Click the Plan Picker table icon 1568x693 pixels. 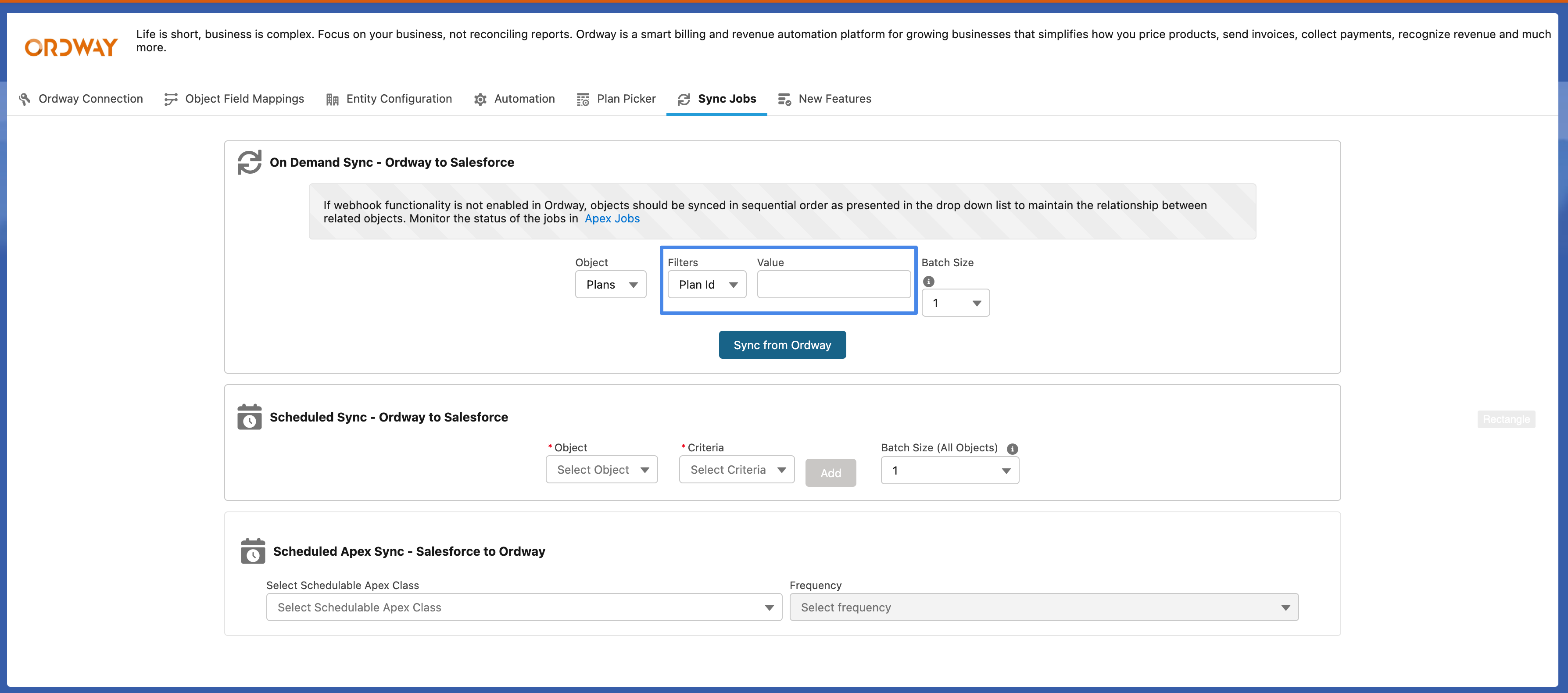pyautogui.click(x=583, y=99)
